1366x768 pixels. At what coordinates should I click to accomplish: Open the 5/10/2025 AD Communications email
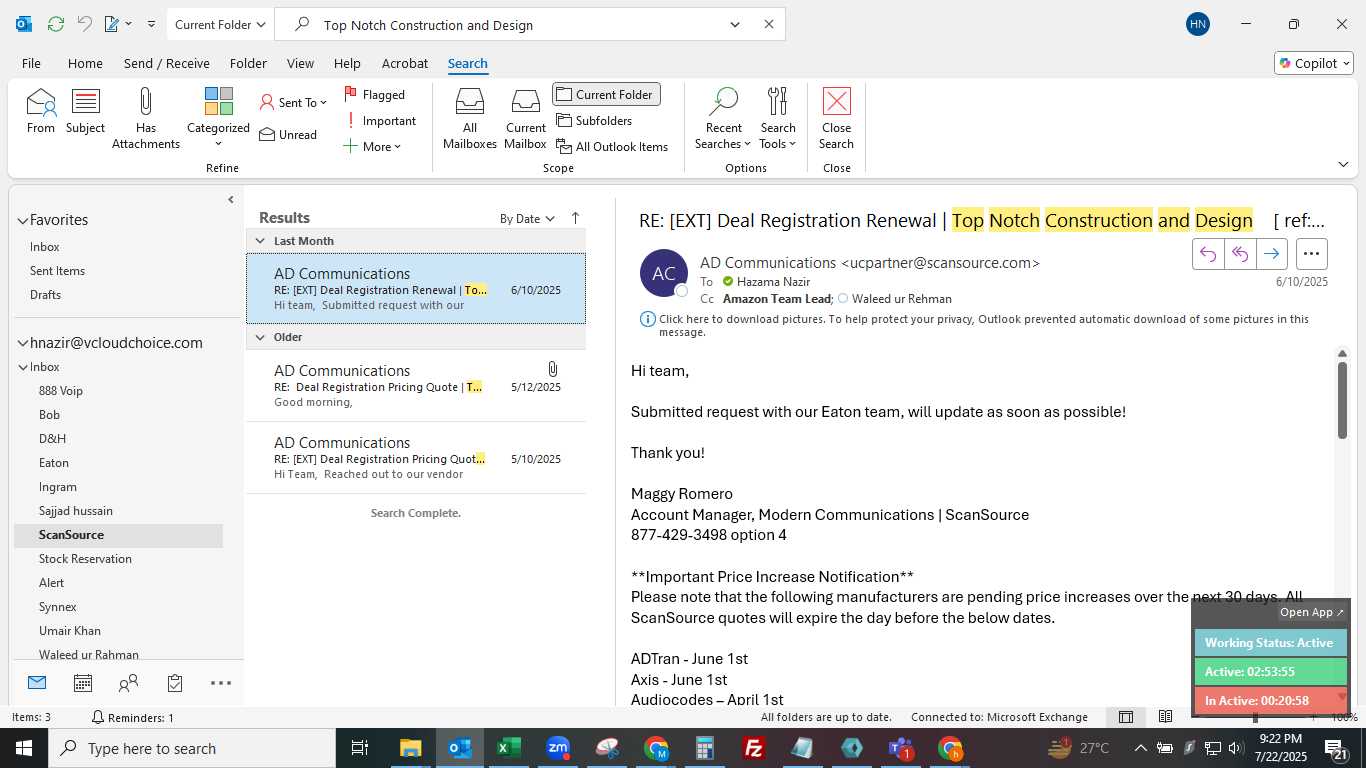pyautogui.click(x=416, y=458)
